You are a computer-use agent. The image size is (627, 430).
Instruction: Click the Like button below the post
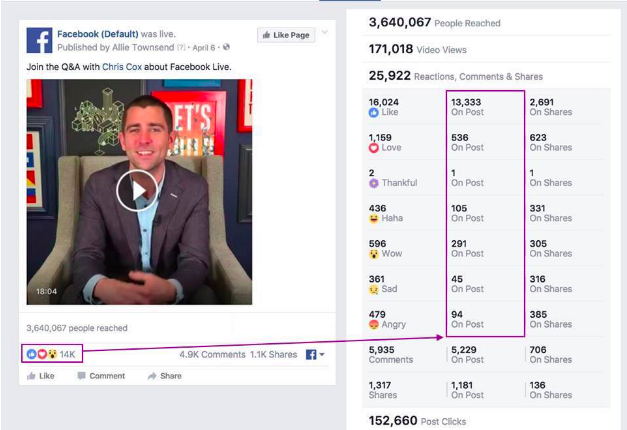40,376
